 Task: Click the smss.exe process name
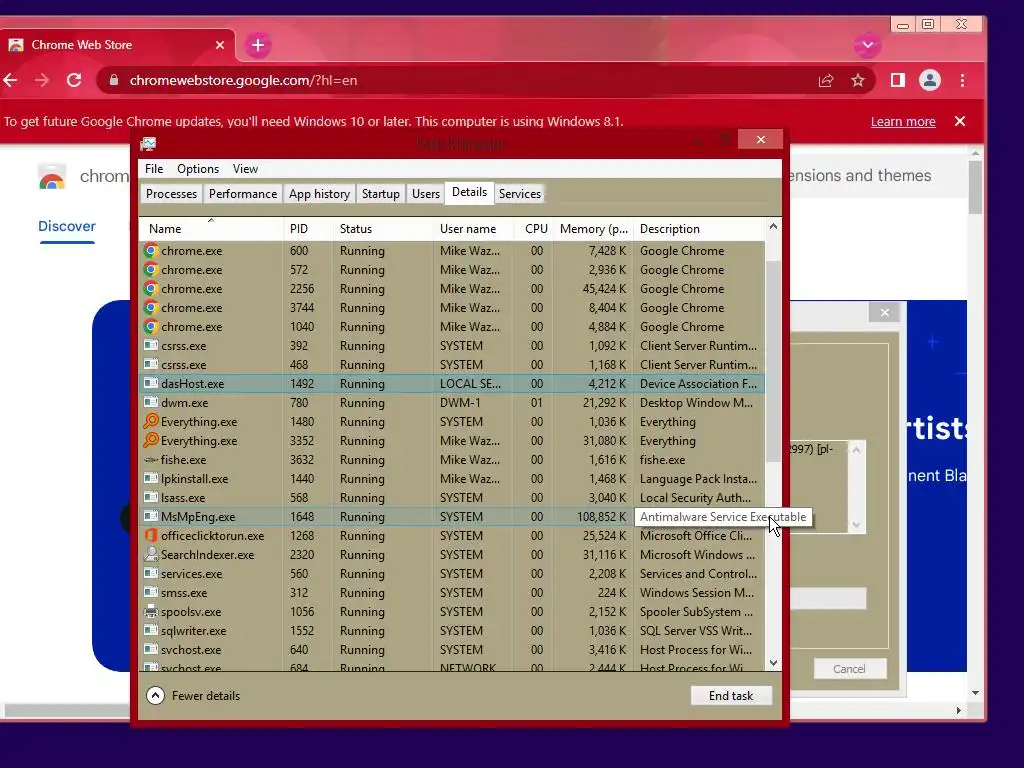(184, 593)
